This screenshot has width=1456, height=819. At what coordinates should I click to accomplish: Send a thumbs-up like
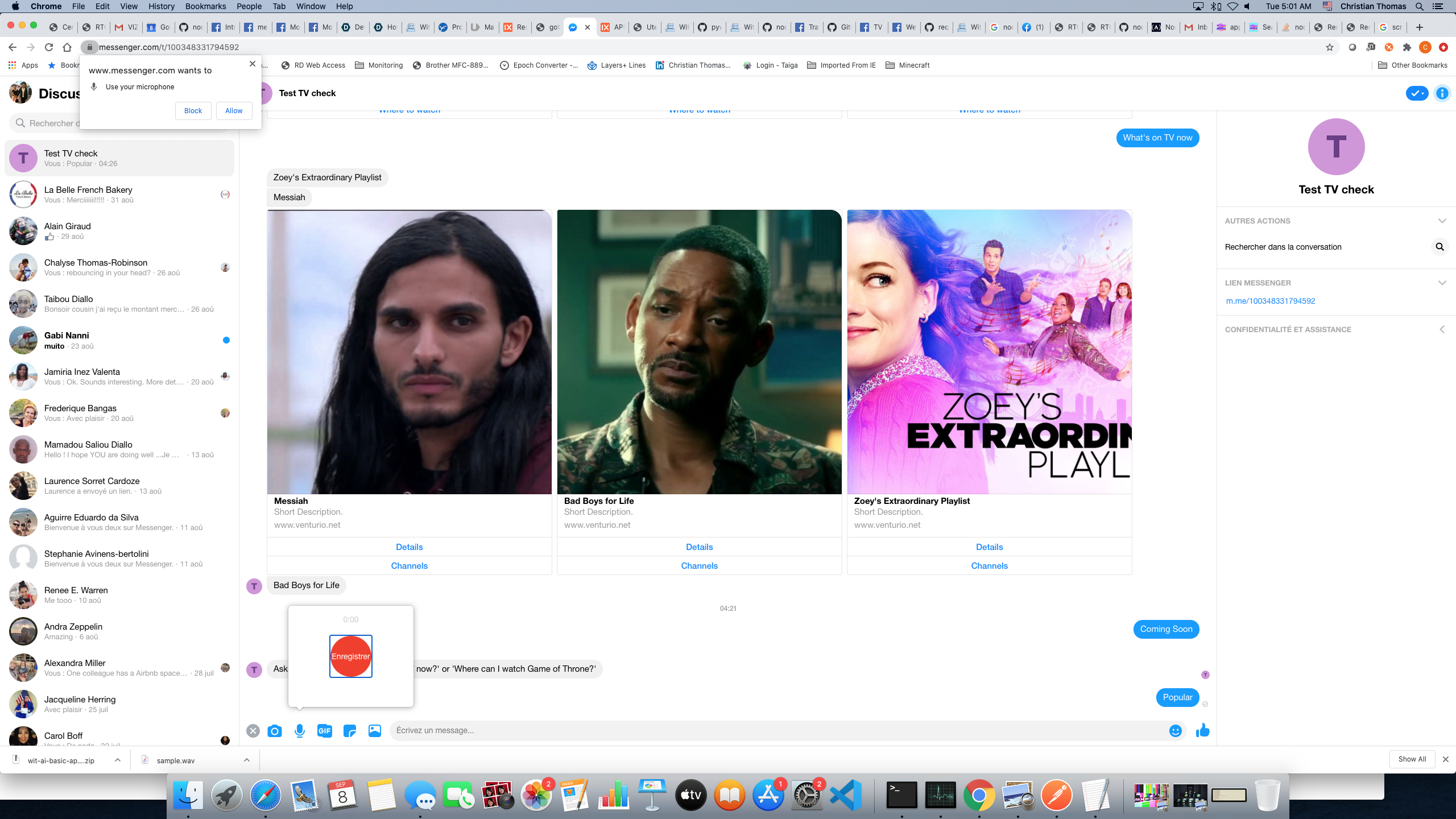coord(1202,730)
